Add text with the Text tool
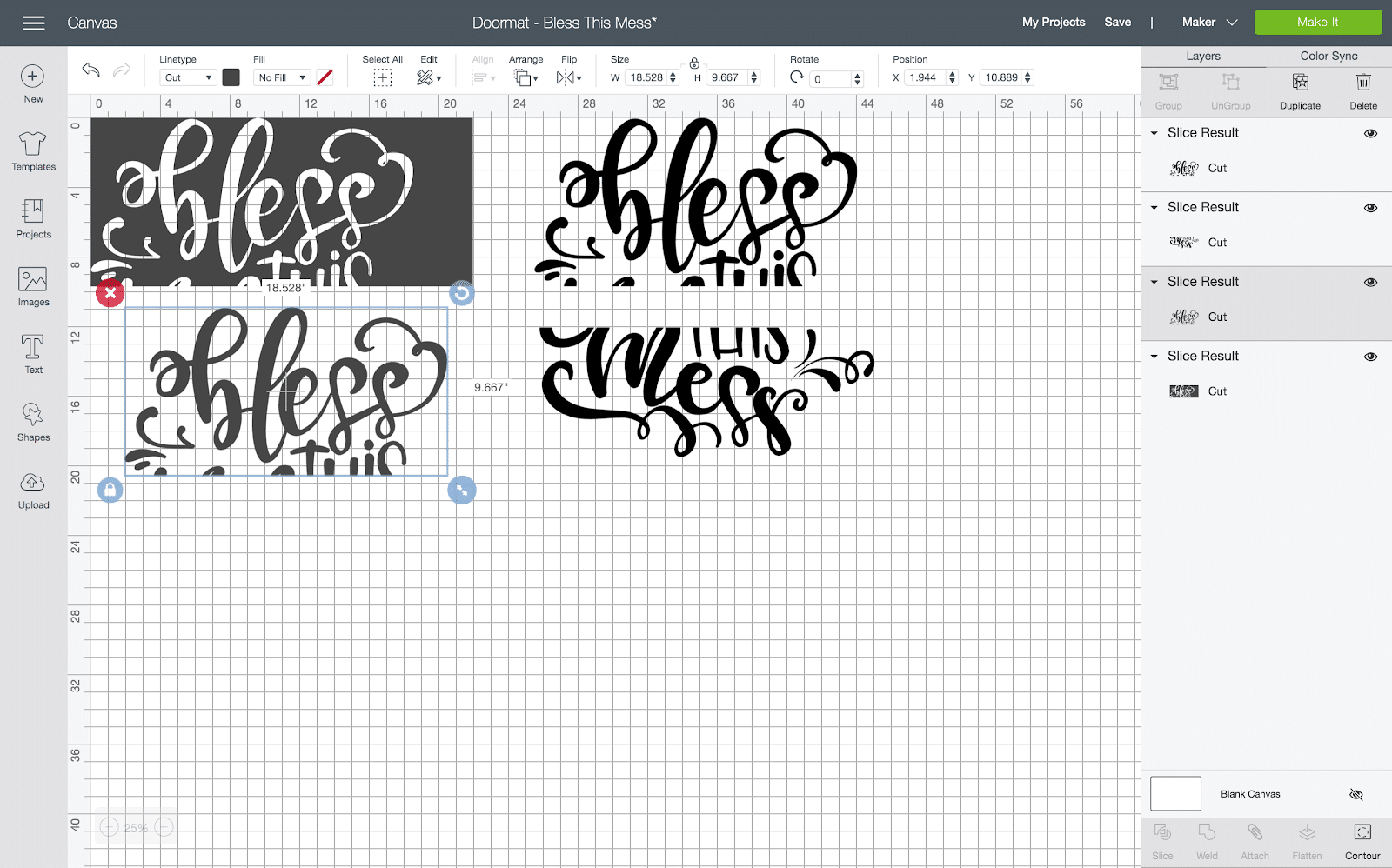The height and width of the screenshot is (868, 1392). pos(33,354)
